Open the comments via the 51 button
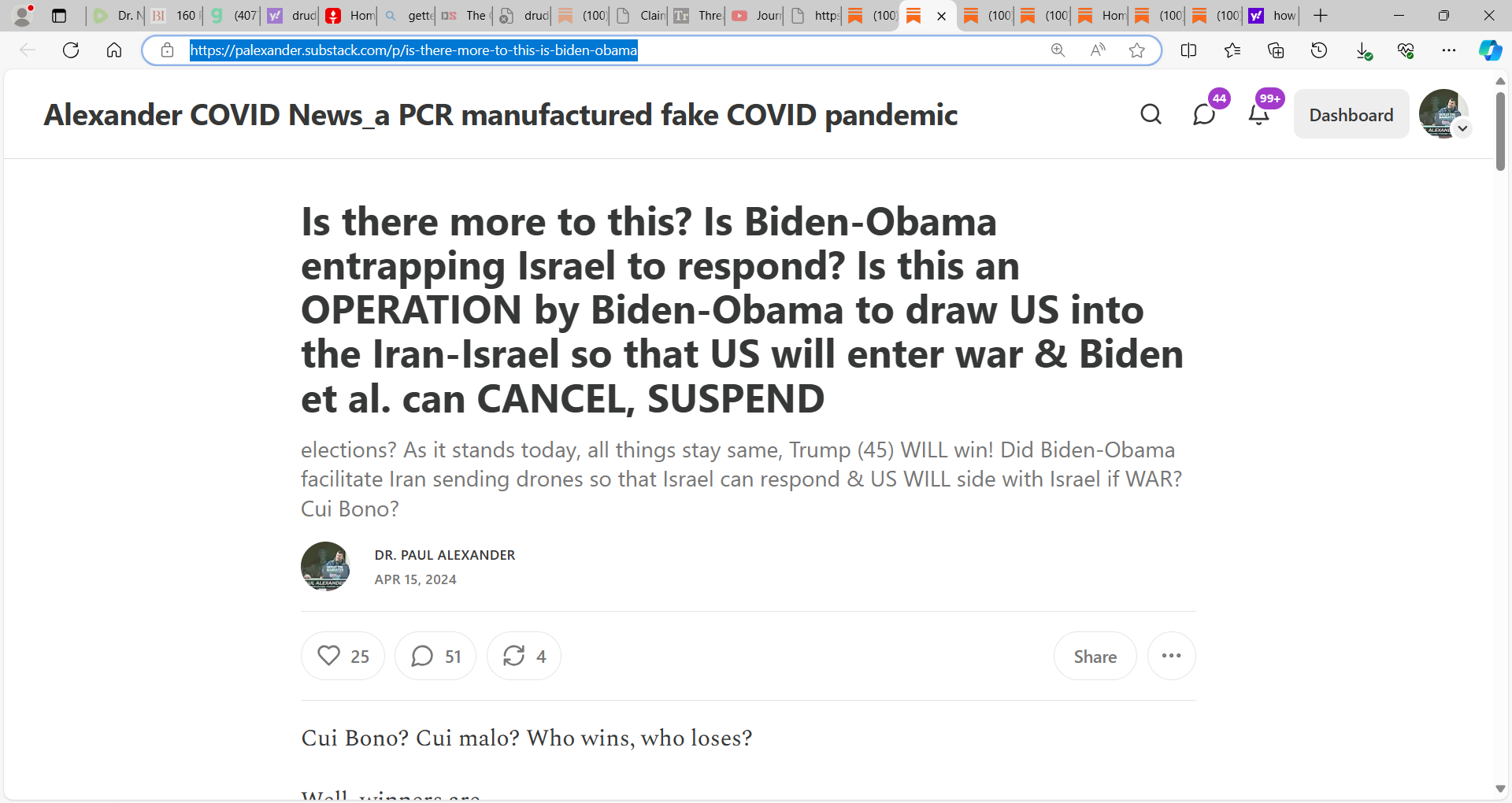This screenshot has height=803, width=1512. coord(435,656)
